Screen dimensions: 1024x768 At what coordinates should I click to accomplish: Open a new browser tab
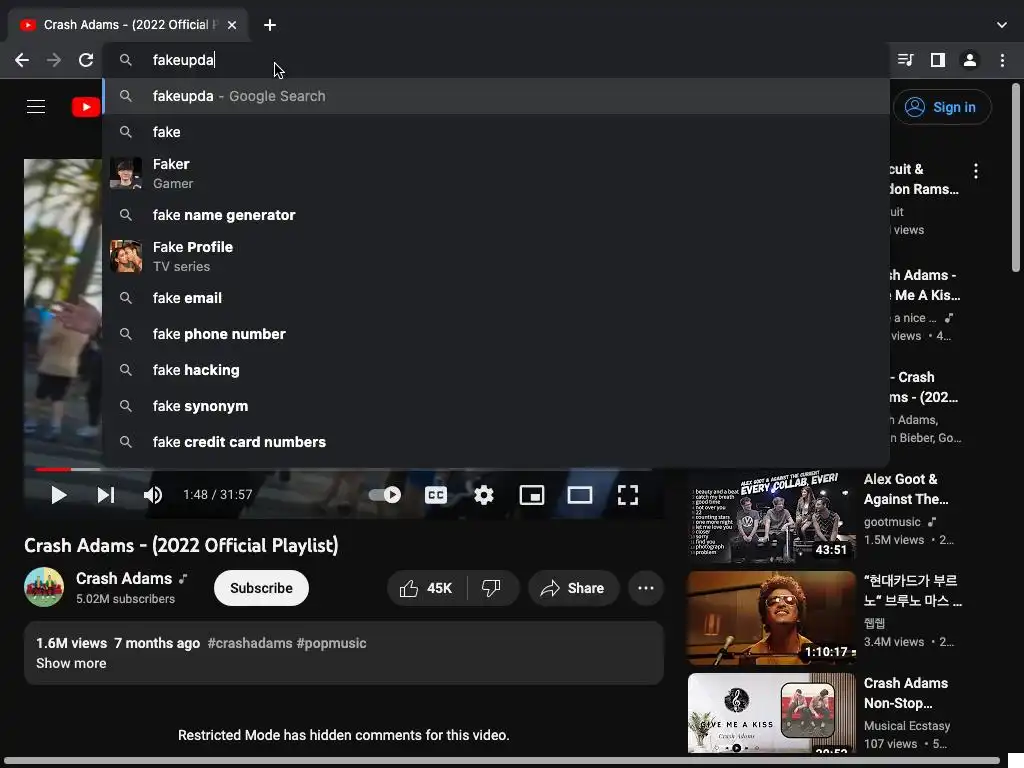click(270, 25)
